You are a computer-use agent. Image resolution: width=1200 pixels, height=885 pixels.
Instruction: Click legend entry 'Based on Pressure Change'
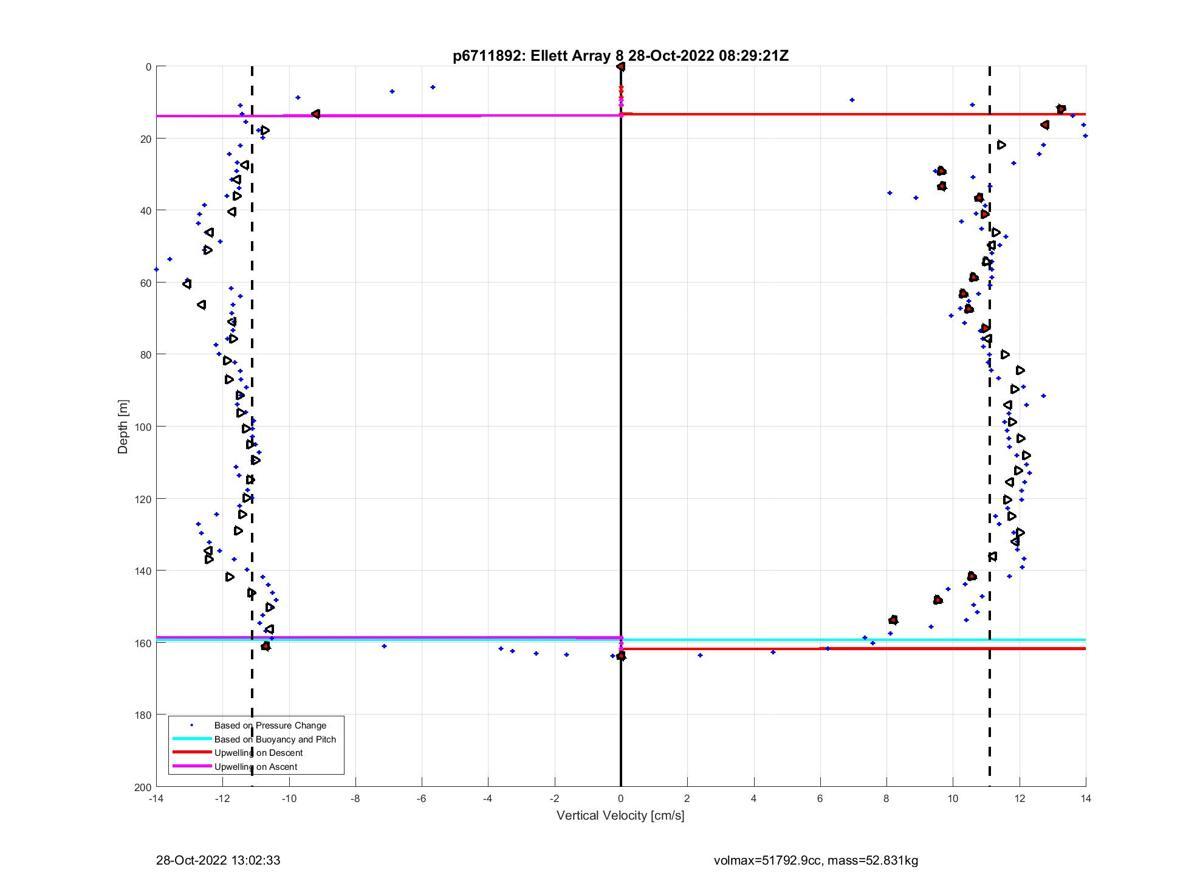coord(270,725)
